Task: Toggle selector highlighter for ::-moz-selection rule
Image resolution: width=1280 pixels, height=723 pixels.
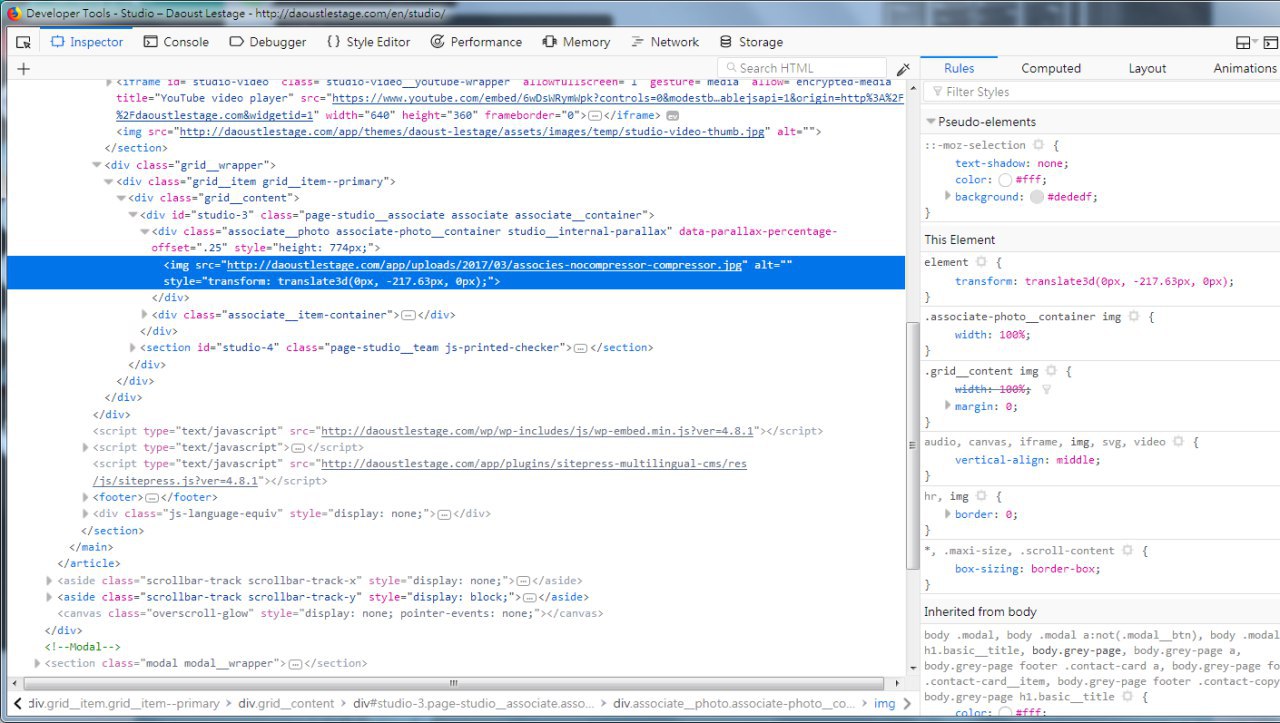Action: (1038, 145)
